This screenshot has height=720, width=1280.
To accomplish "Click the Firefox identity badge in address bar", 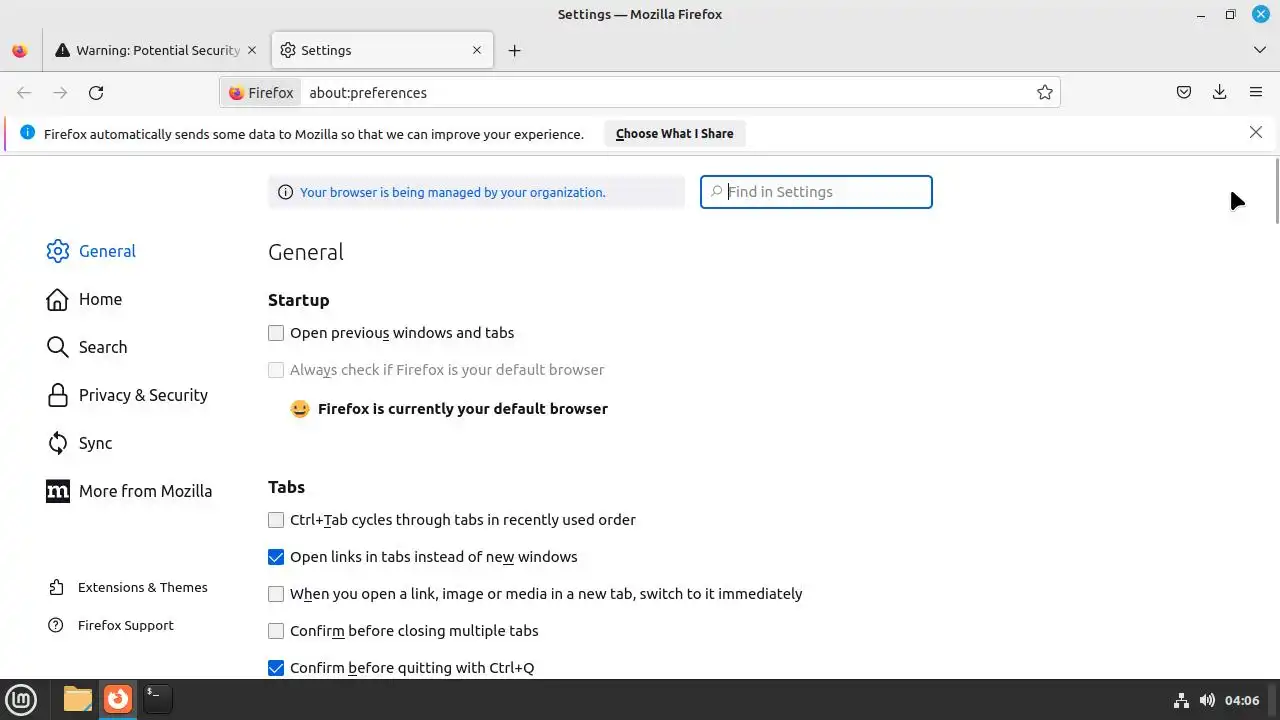I will tap(261, 93).
